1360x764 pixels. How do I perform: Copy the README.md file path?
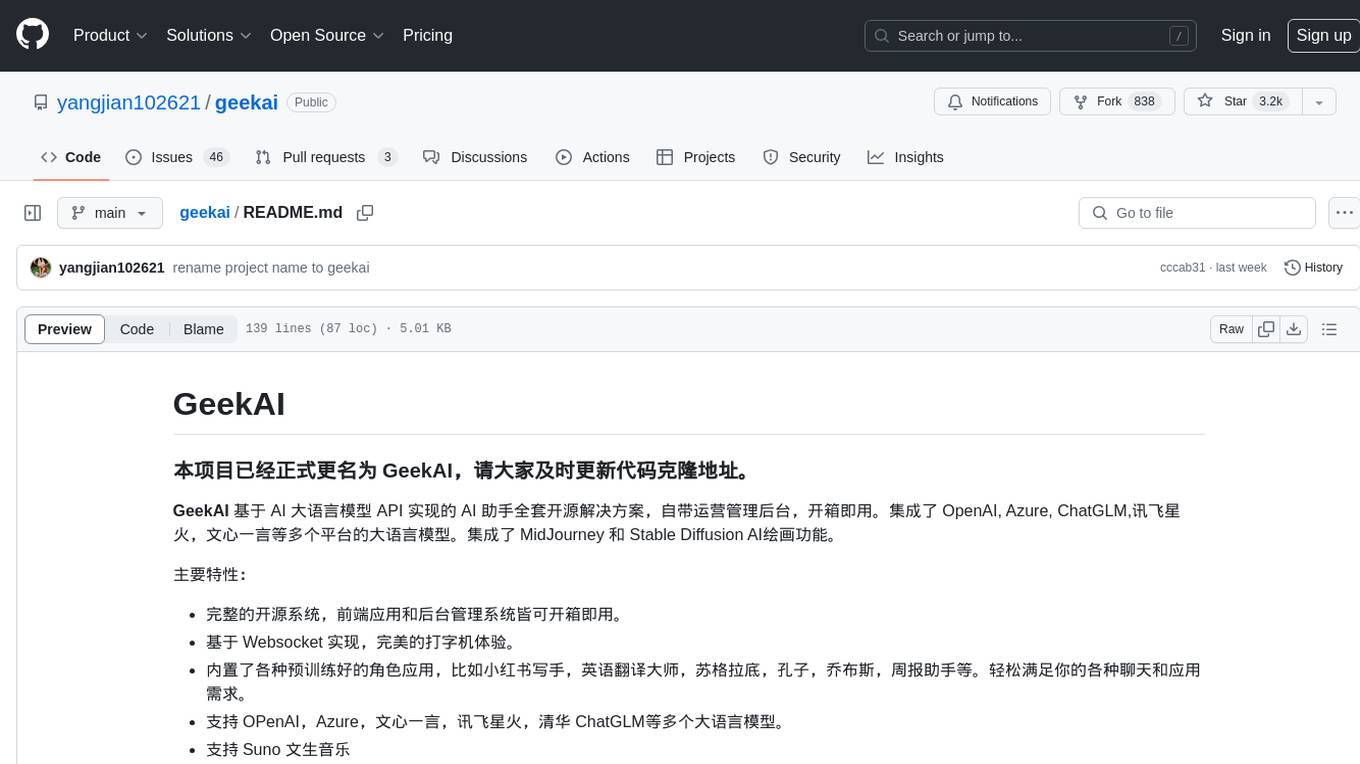[x=365, y=213]
